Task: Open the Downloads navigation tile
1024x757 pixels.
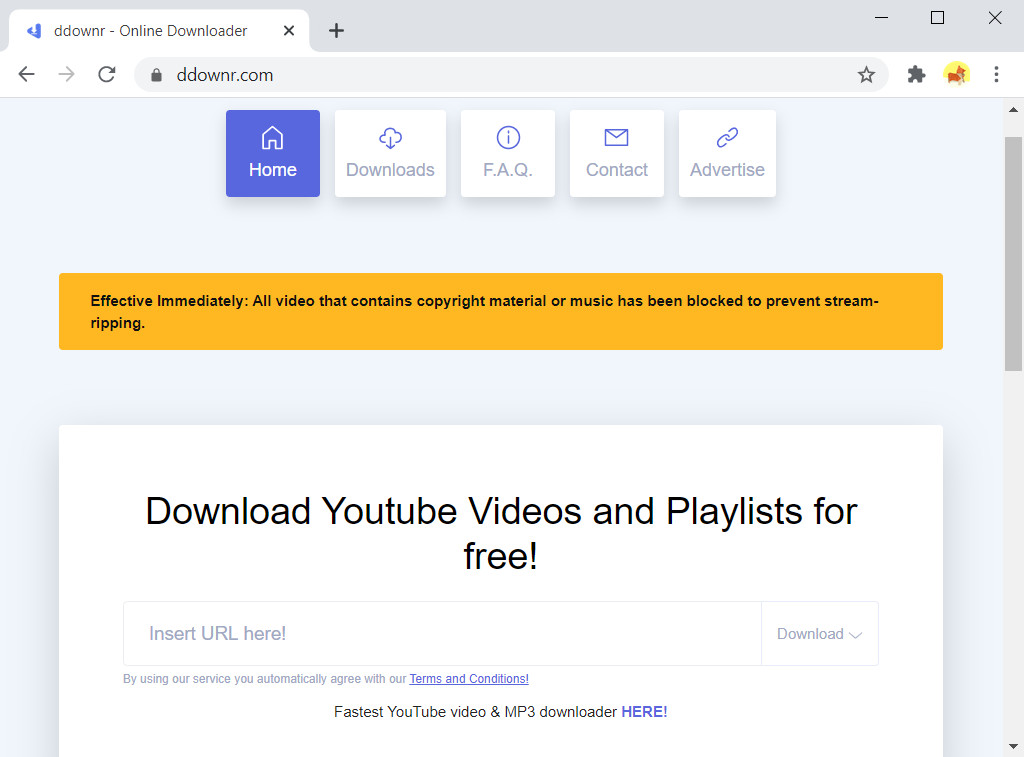Action: [x=390, y=153]
